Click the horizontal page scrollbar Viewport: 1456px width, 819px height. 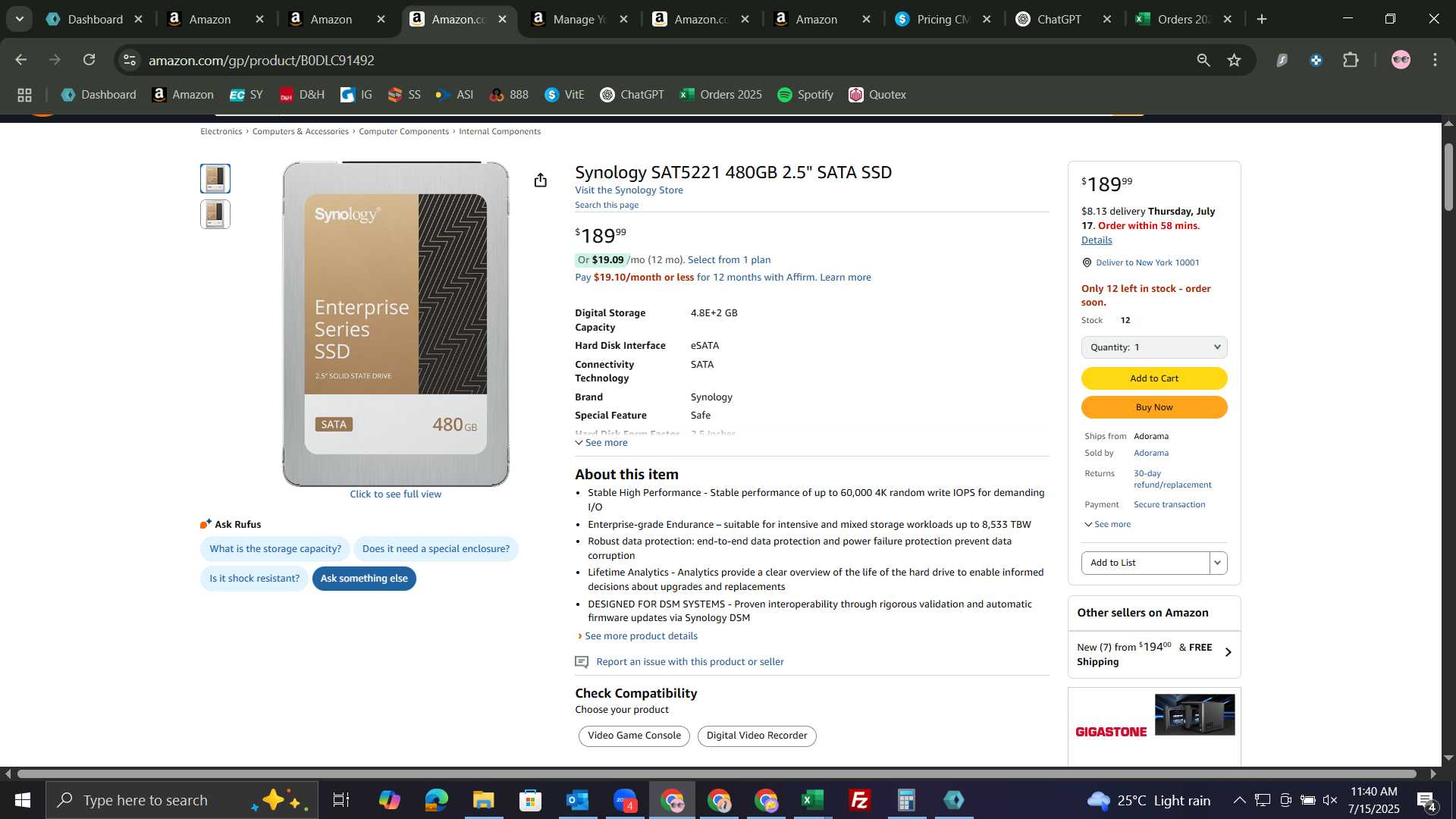[717, 774]
